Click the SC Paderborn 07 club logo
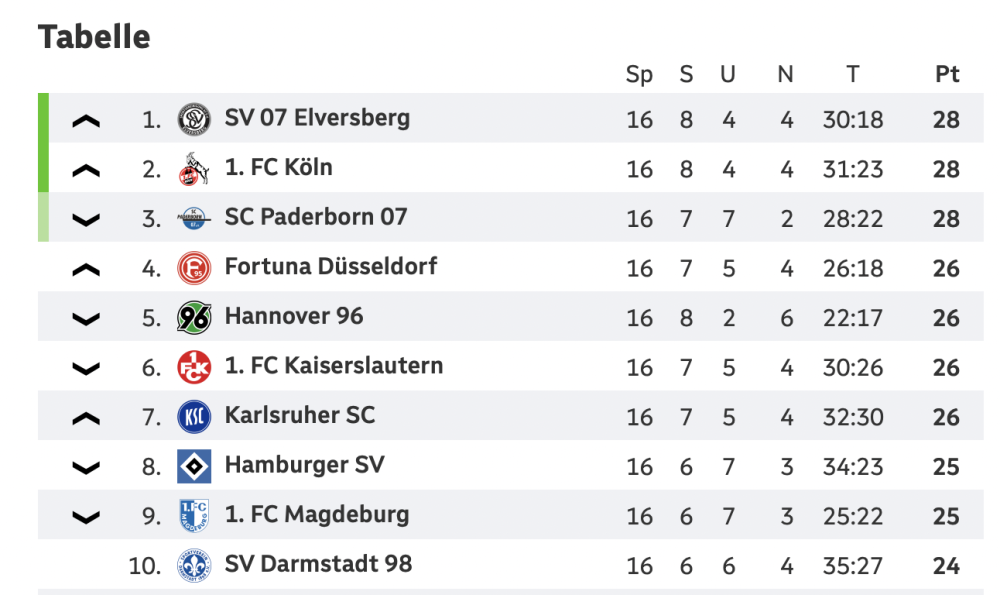The height and width of the screenshot is (595, 1000). tap(194, 219)
